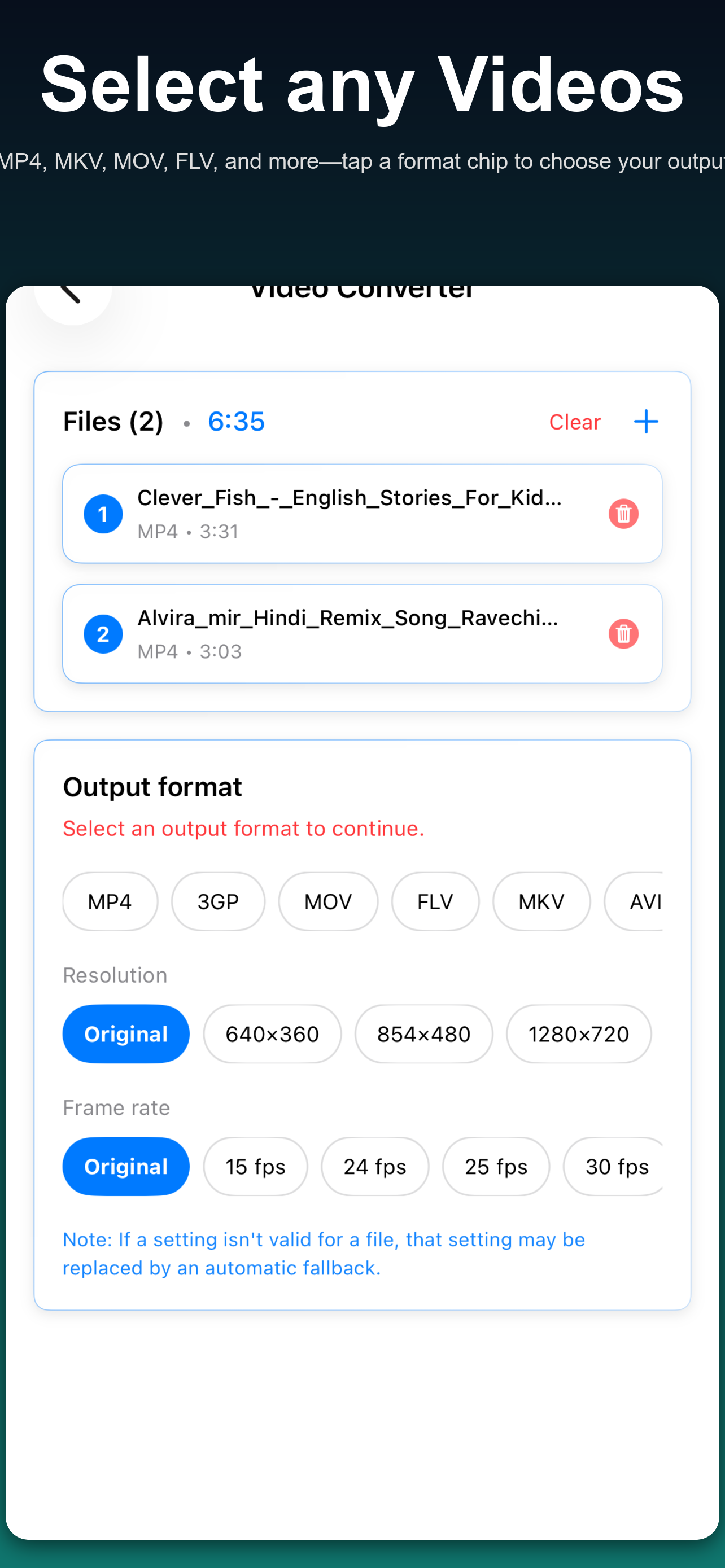The height and width of the screenshot is (1568, 725).
Task: Select MKV as output format
Action: (541, 901)
